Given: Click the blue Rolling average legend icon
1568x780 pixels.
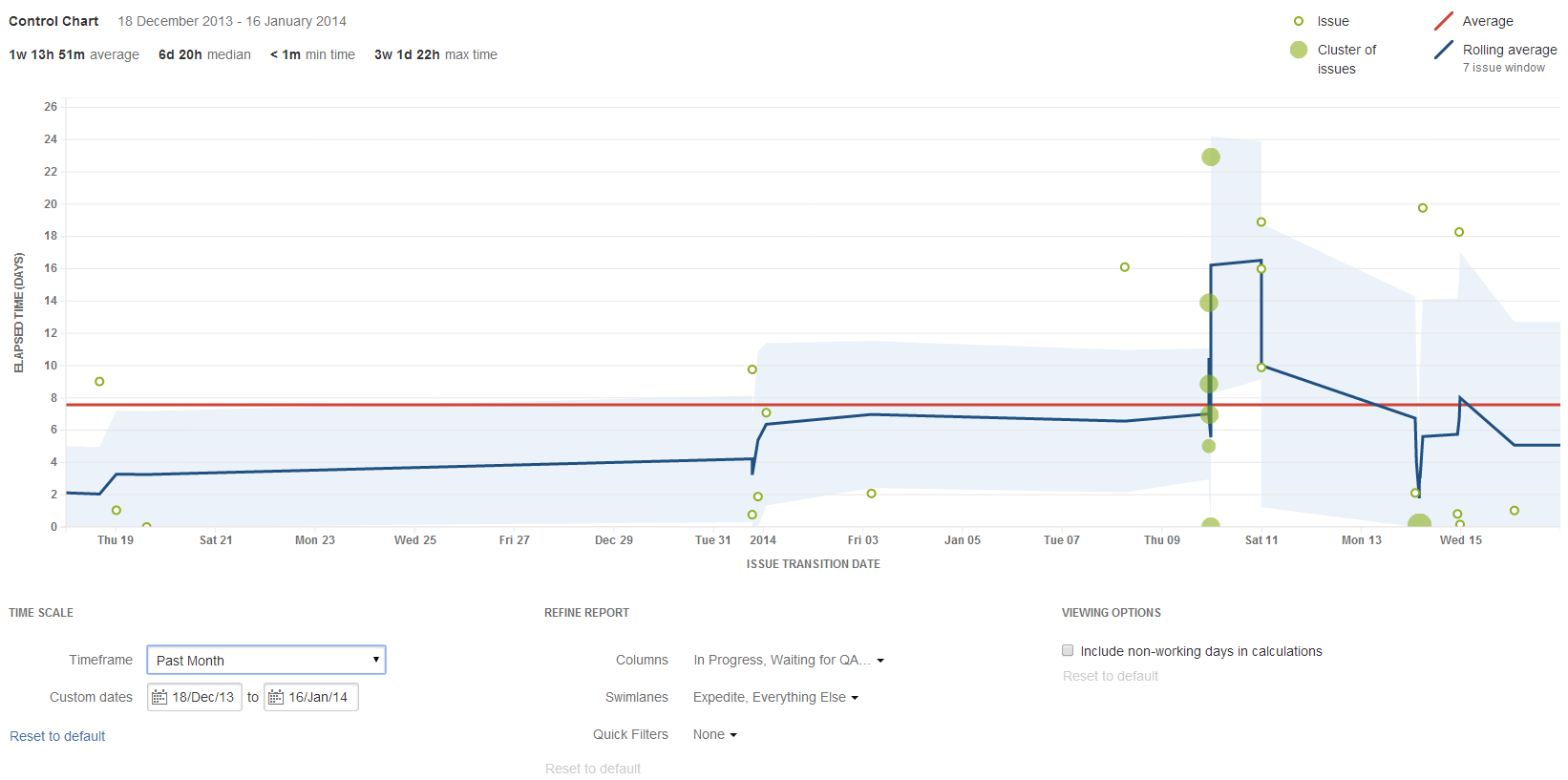Looking at the screenshot, I should 1443,50.
